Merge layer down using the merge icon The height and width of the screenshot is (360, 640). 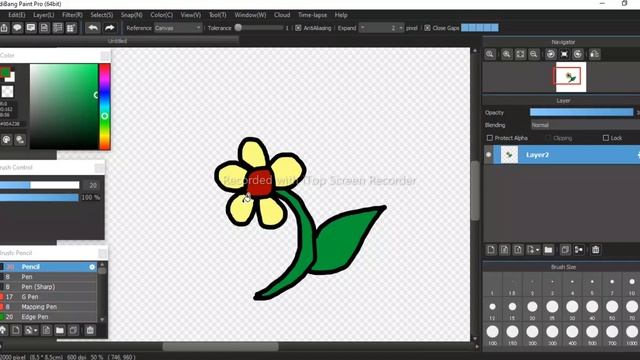point(578,249)
